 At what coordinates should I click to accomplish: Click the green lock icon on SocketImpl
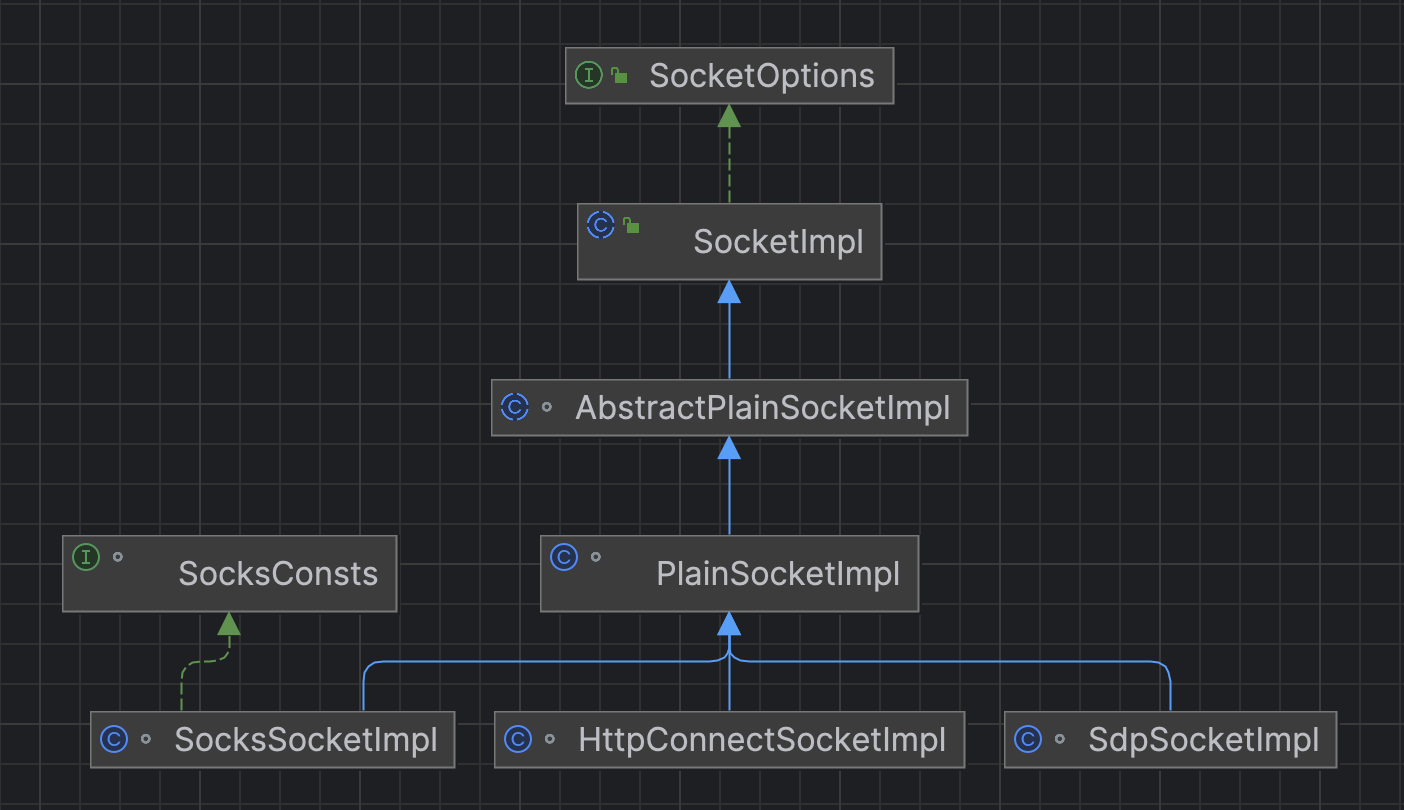click(631, 225)
